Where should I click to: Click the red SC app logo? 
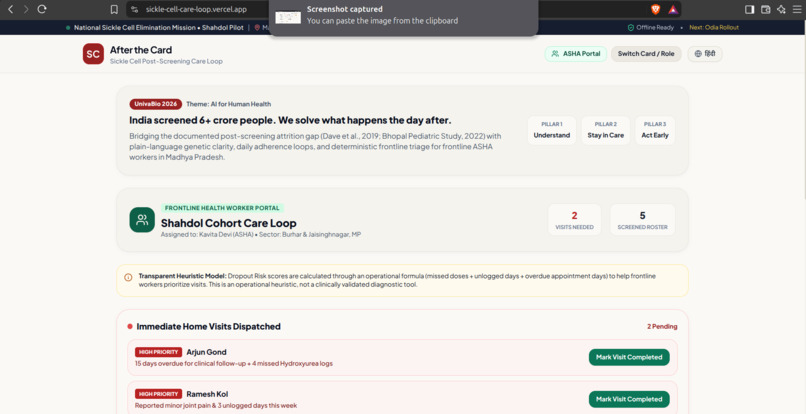(x=93, y=54)
